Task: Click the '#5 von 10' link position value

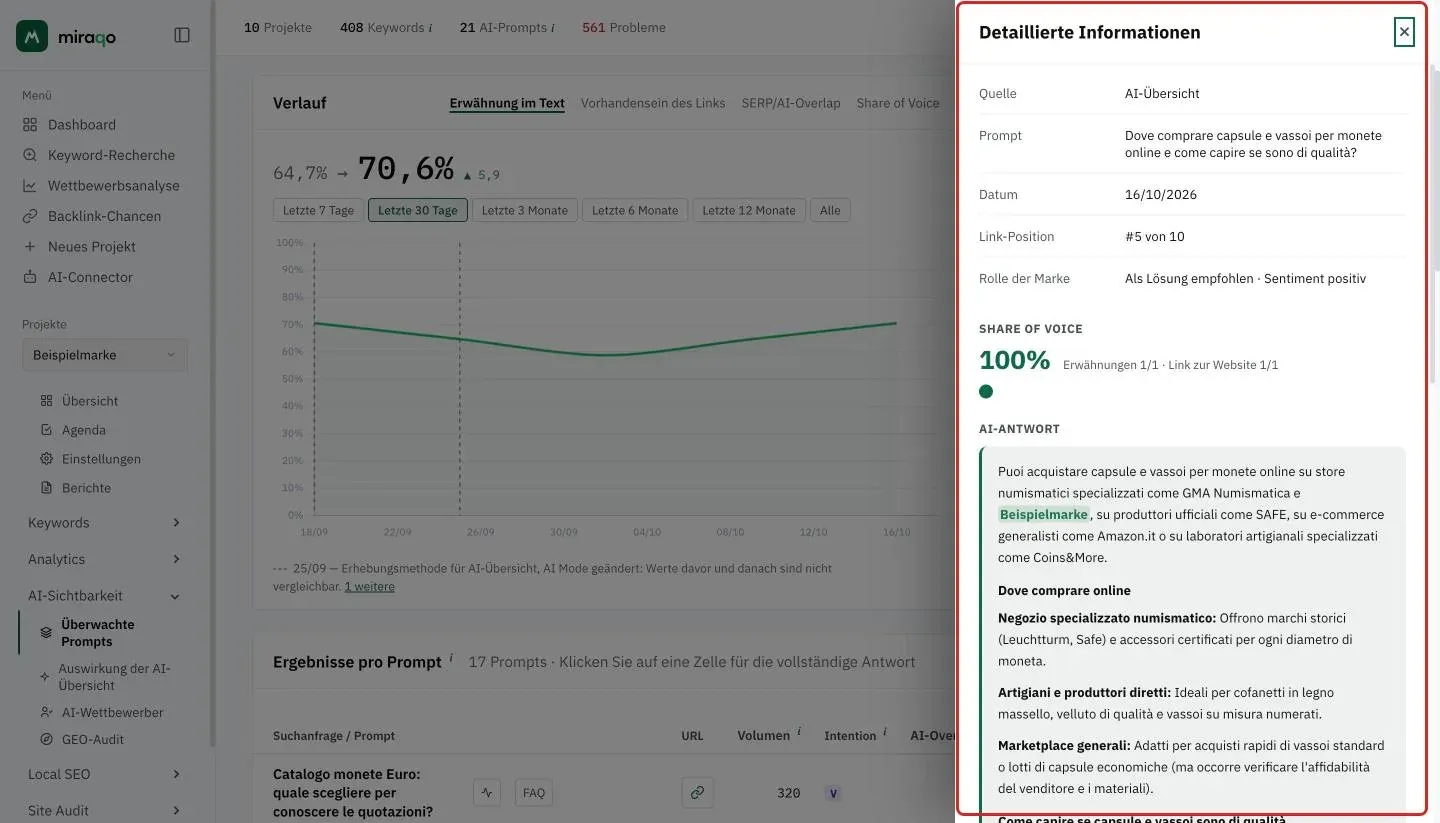Action: pos(1155,237)
